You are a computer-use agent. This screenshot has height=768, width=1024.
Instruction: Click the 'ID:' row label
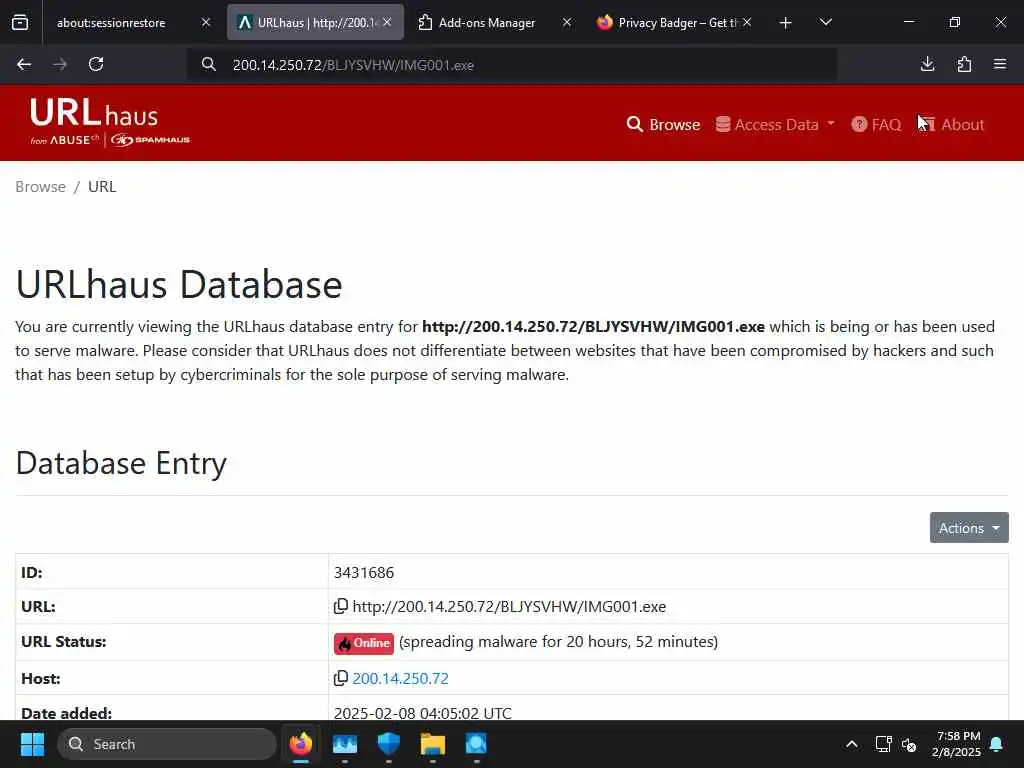(31, 573)
